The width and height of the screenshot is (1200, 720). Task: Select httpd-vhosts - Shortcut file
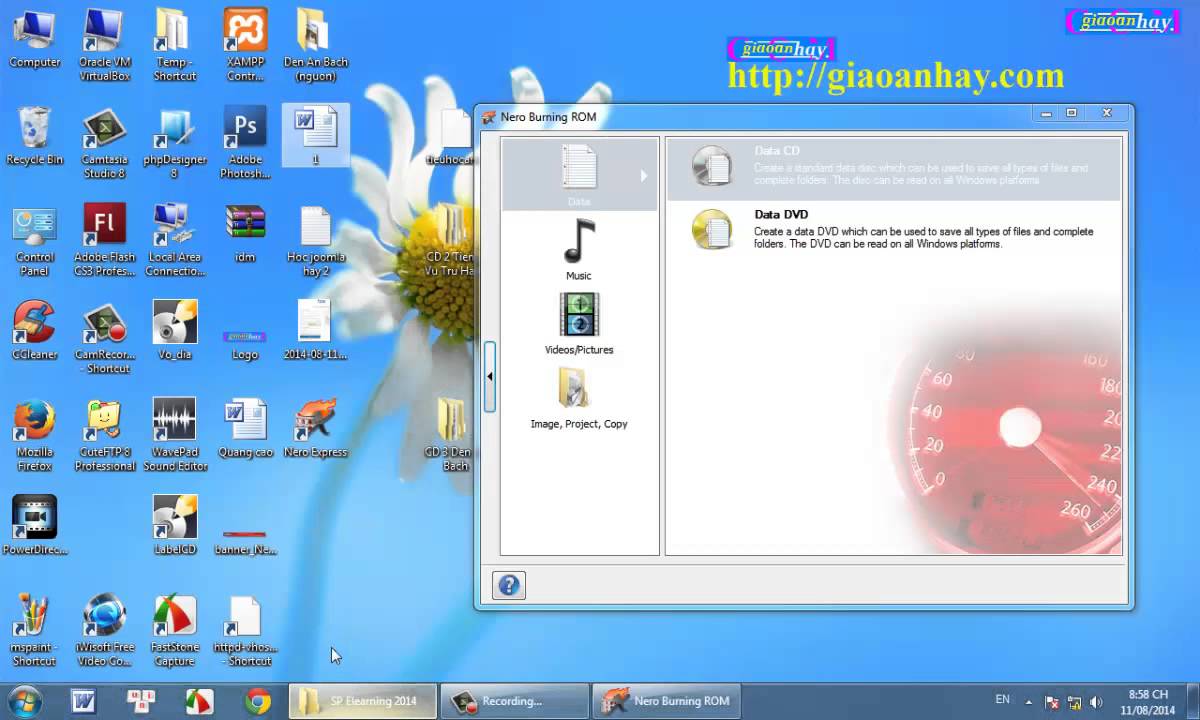tap(245, 630)
